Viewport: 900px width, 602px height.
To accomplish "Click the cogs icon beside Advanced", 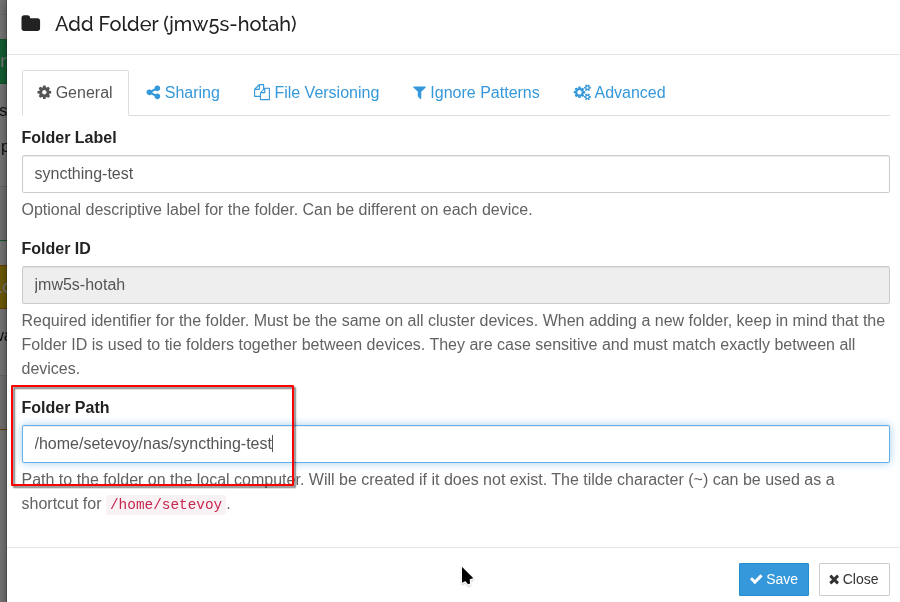I will point(581,92).
